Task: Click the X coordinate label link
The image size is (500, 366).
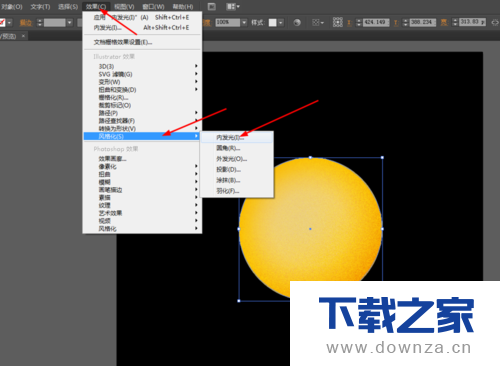Action: (349, 23)
